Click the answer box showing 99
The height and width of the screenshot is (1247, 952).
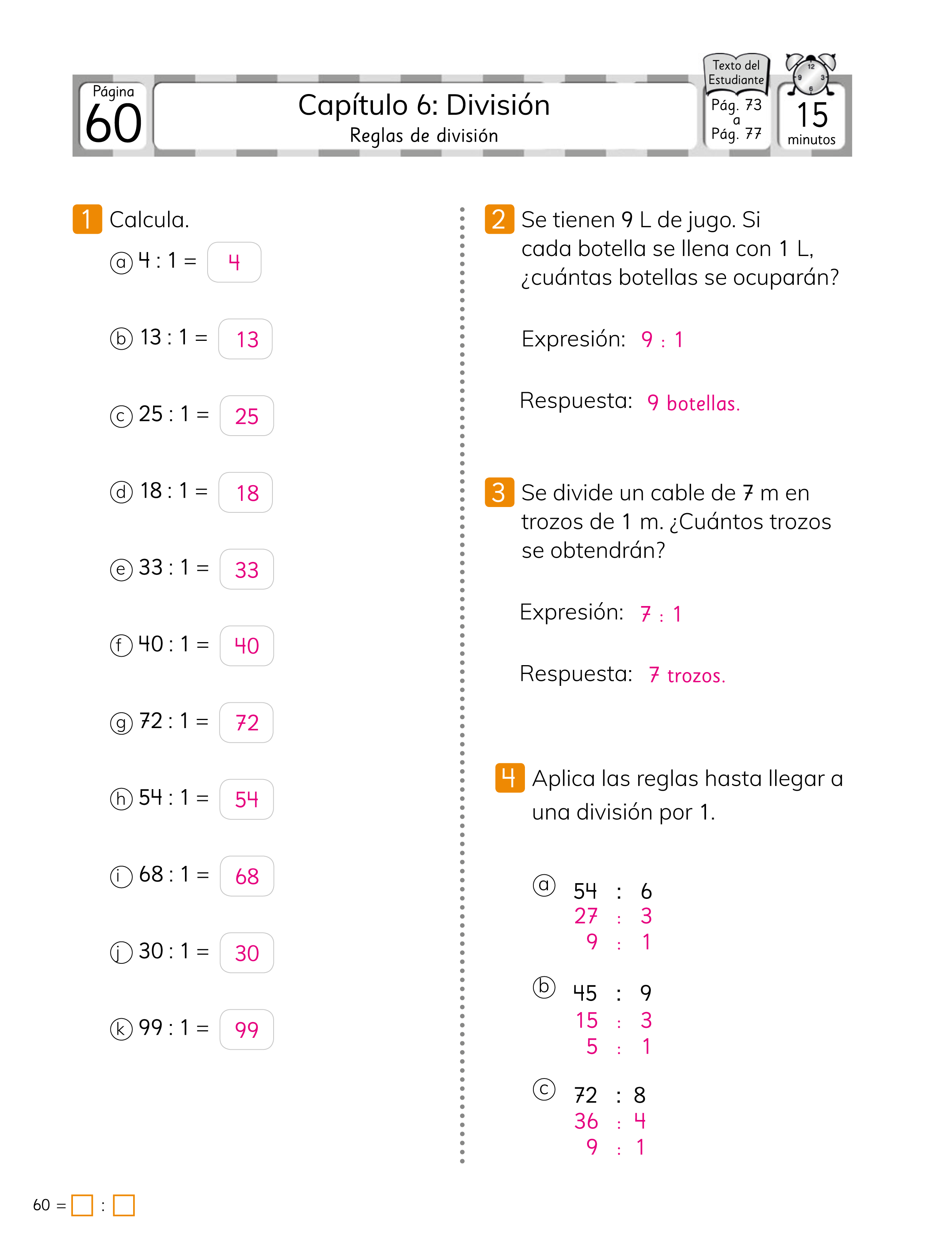pos(246,1029)
